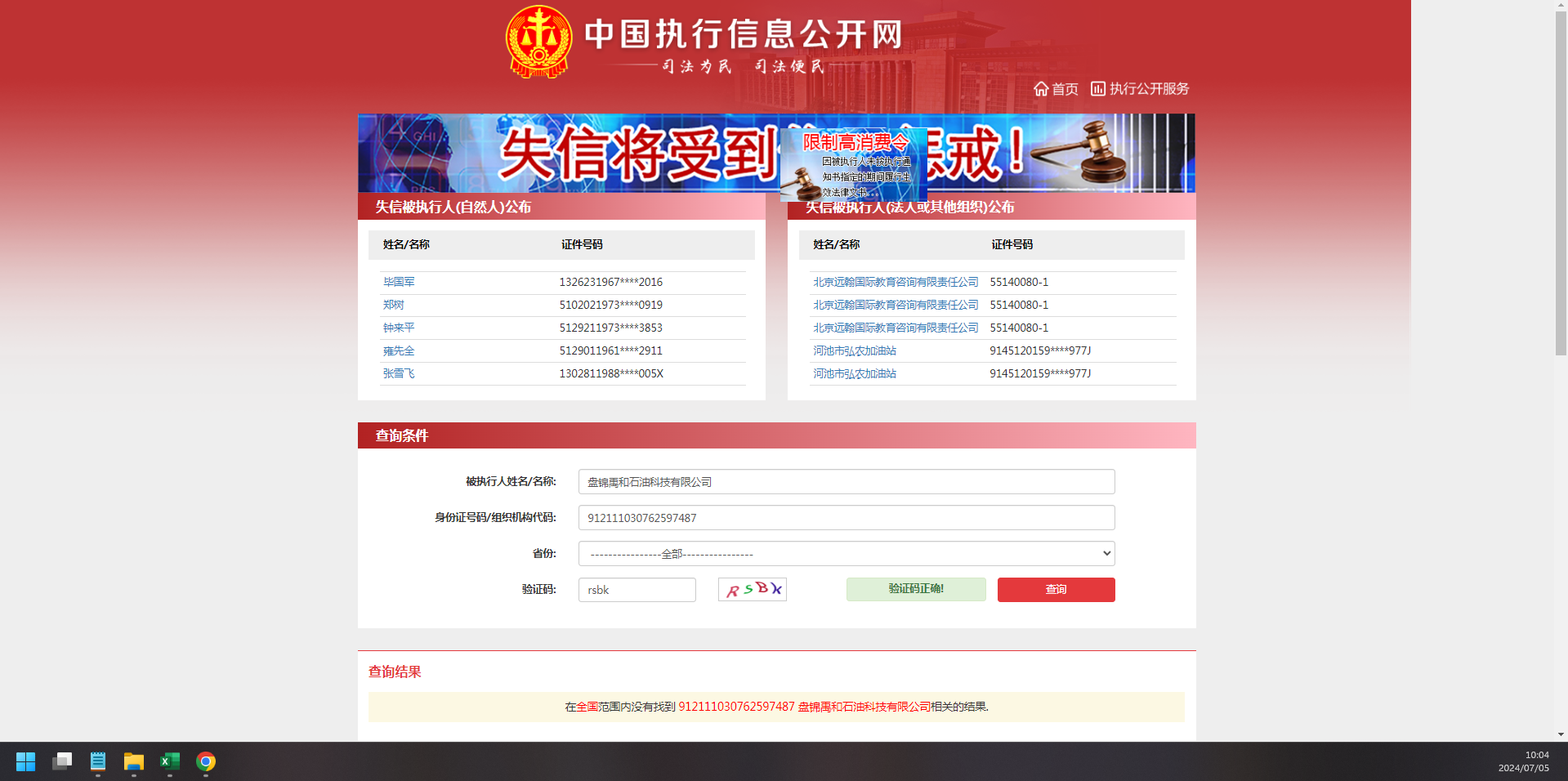This screenshot has height=781, width=1568.
Task: Focus the 验证码 captcha input containing rsbk
Action: click(637, 590)
